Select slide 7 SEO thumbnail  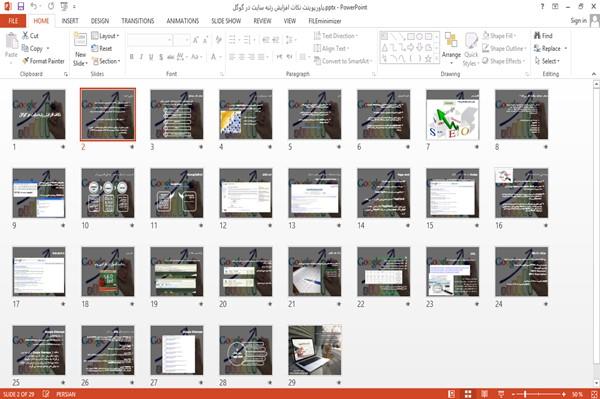(452, 114)
